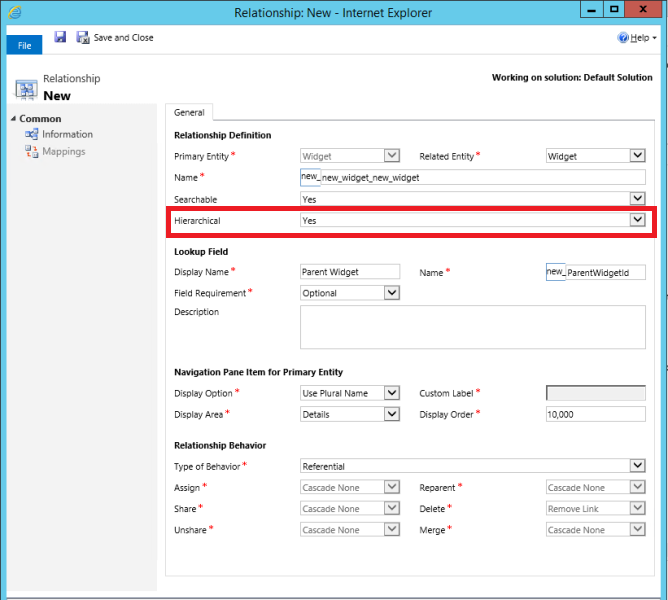Expand the Related Entity dropdown
Screen dimensions: 668x600
coord(636,156)
